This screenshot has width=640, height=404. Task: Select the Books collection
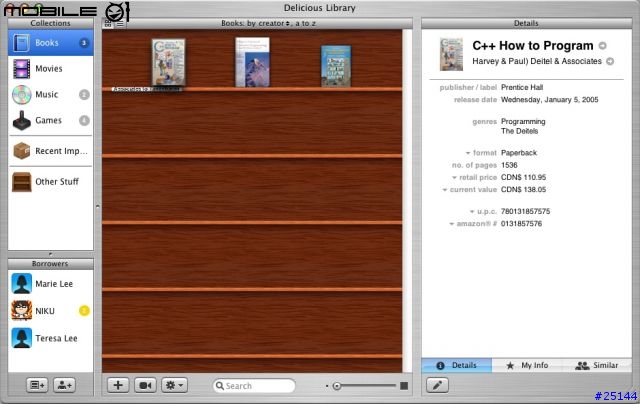[51, 42]
